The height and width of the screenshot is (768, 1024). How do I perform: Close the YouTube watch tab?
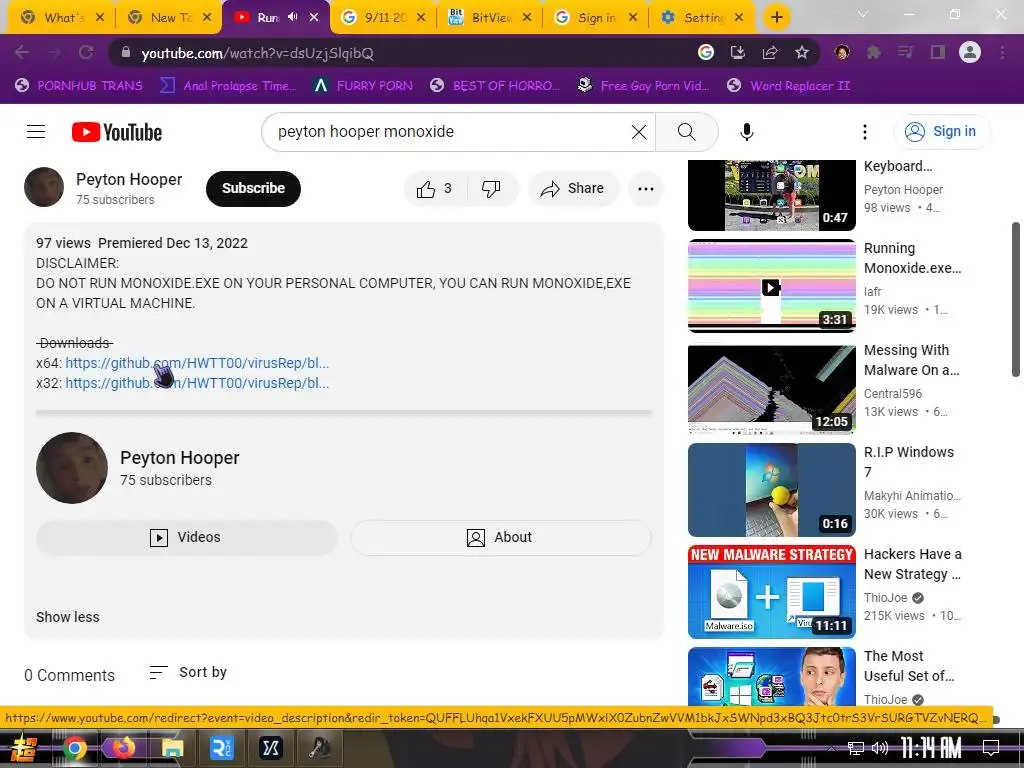point(314,18)
